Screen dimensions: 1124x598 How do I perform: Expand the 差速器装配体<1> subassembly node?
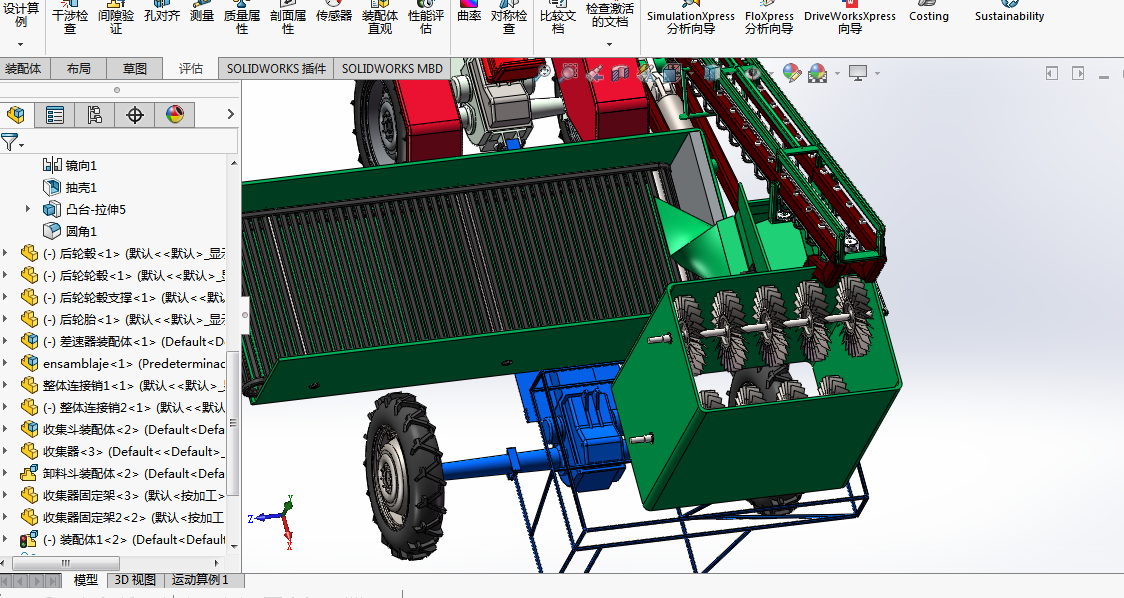coord(6,341)
